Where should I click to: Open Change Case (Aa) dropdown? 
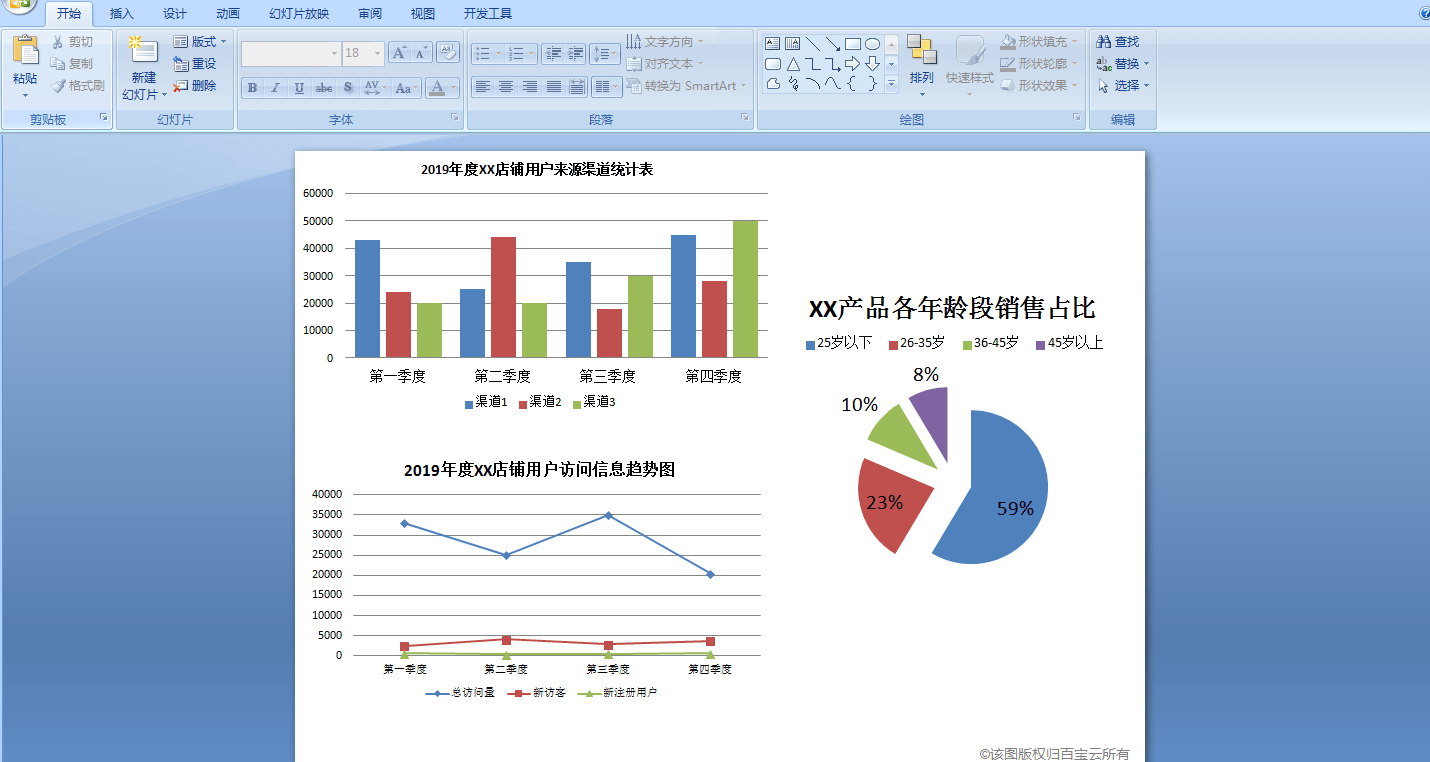[x=405, y=88]
